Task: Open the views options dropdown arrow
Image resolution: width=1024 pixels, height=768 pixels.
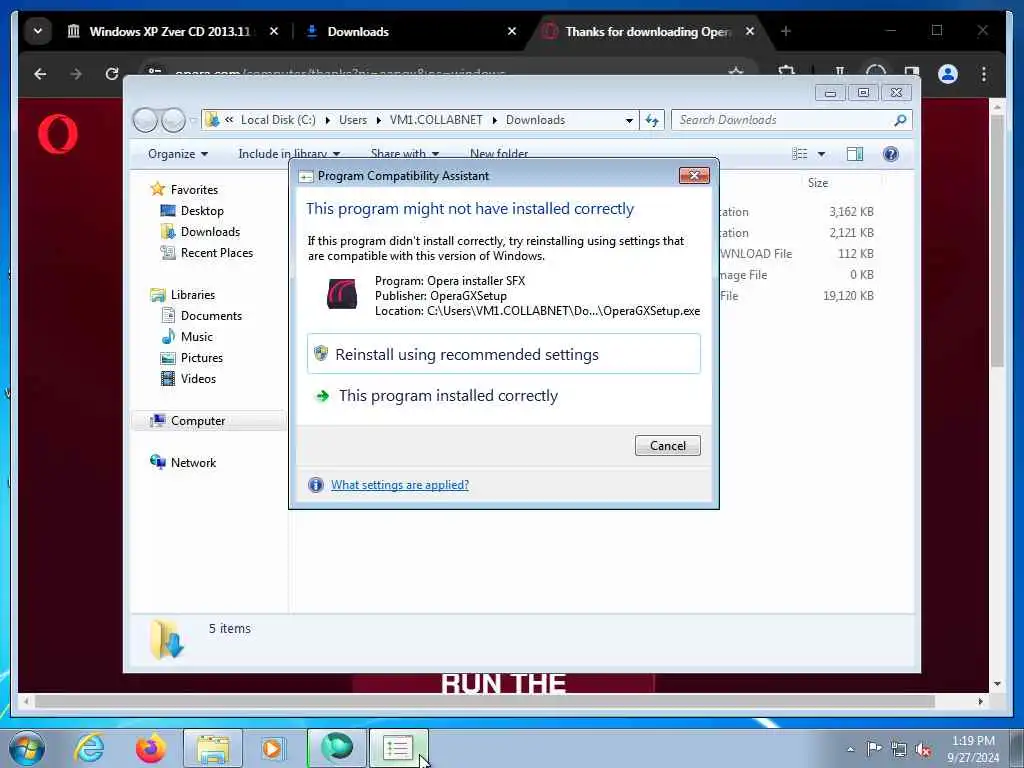Action: coord(822,154)
